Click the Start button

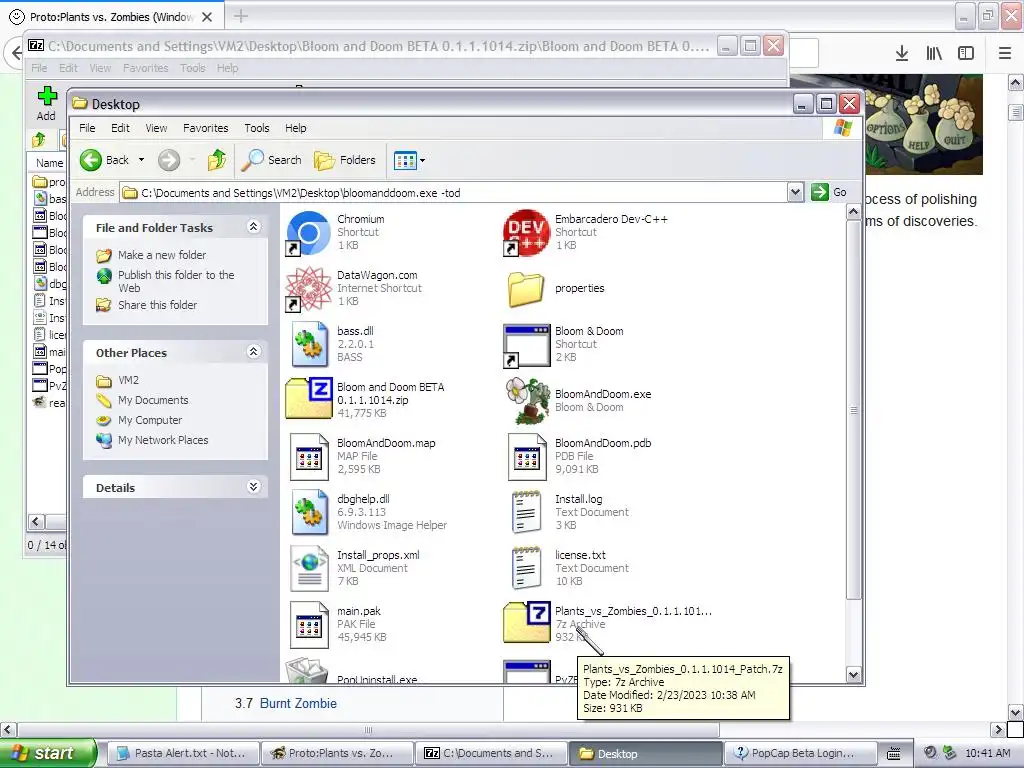48,753
